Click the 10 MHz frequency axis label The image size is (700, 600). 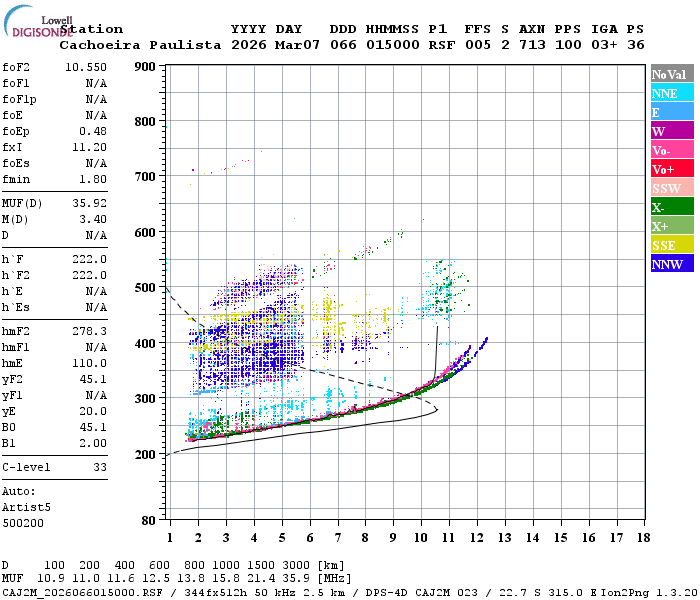pyautogui.click(x=421, y=538)
